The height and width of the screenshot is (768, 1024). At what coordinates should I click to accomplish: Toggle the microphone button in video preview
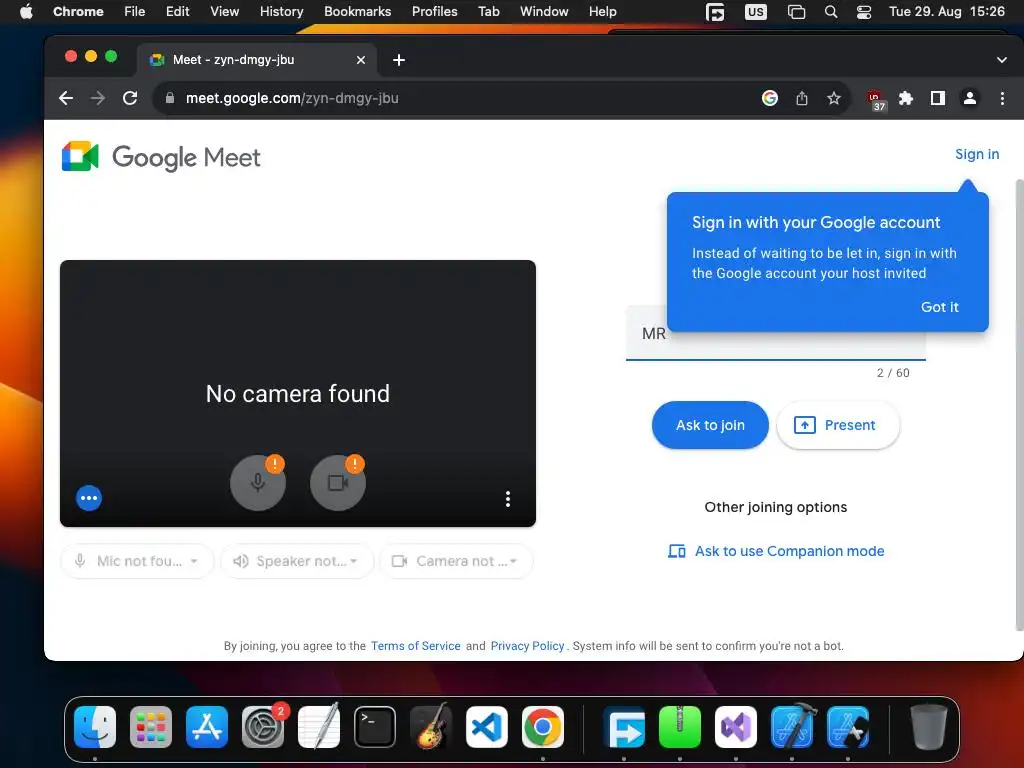click(x=258, y=483)
